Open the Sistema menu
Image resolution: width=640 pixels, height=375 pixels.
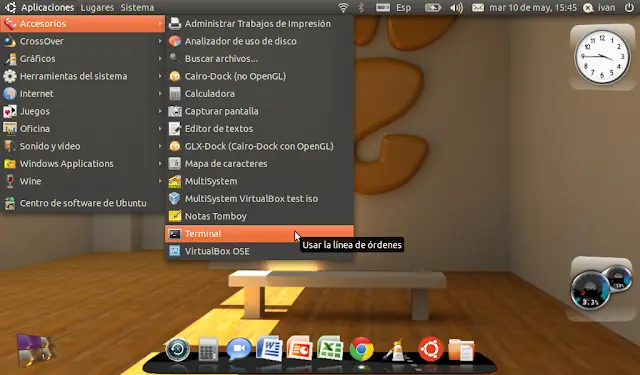pos(137,7)
